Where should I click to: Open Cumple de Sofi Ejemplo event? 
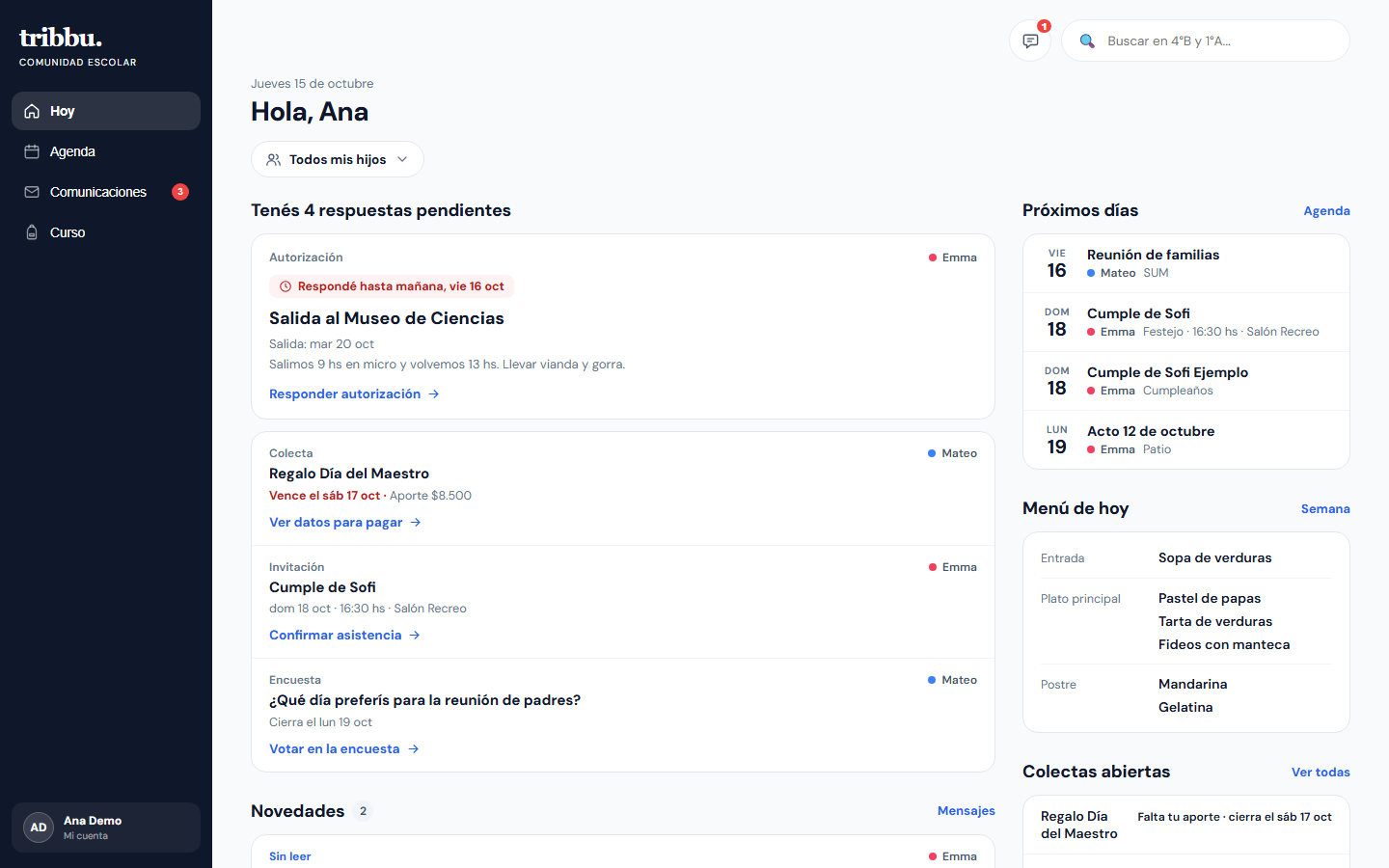pos(1186,381)
